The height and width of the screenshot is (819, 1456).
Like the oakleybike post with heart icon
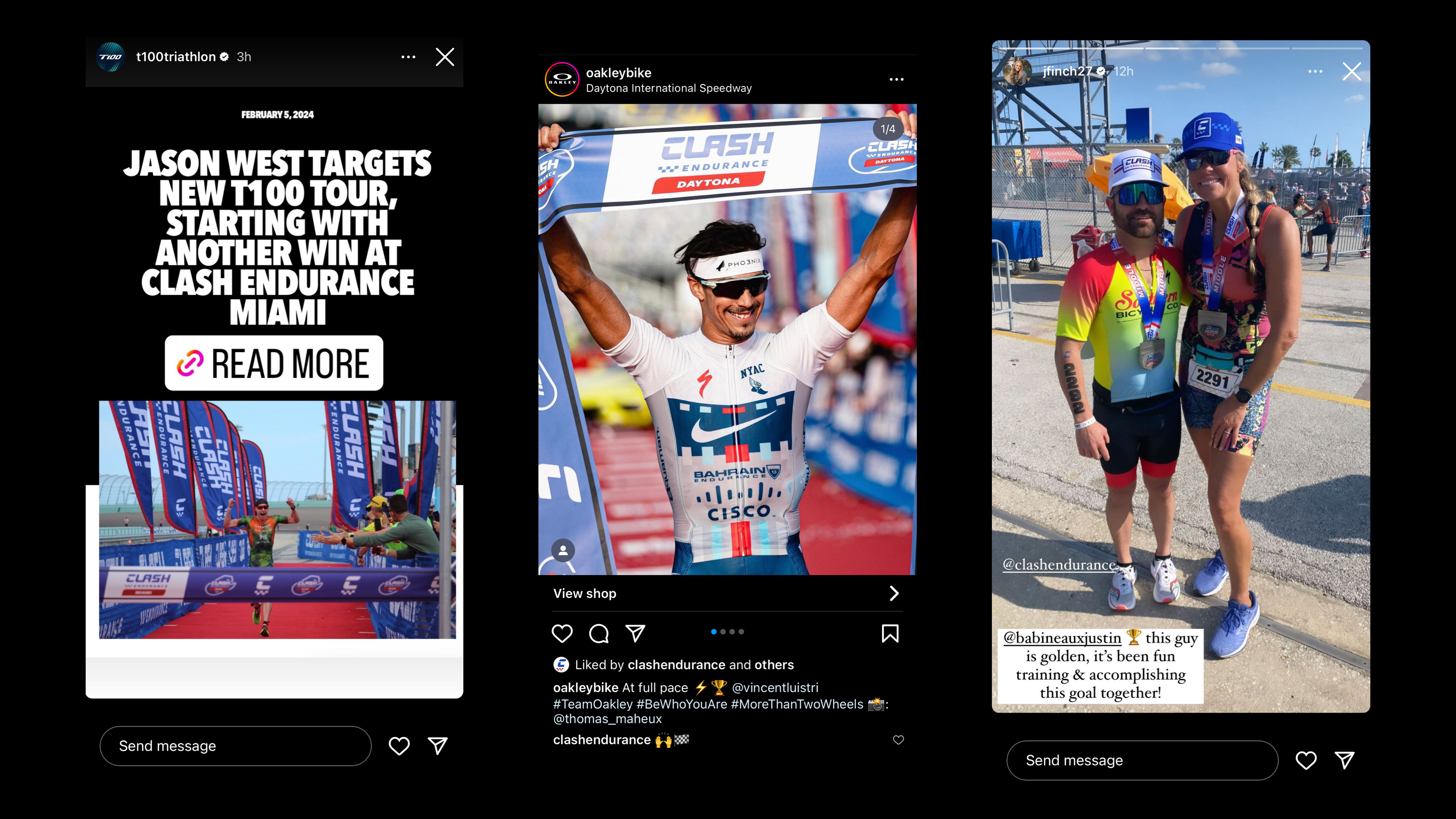[562, 634]
